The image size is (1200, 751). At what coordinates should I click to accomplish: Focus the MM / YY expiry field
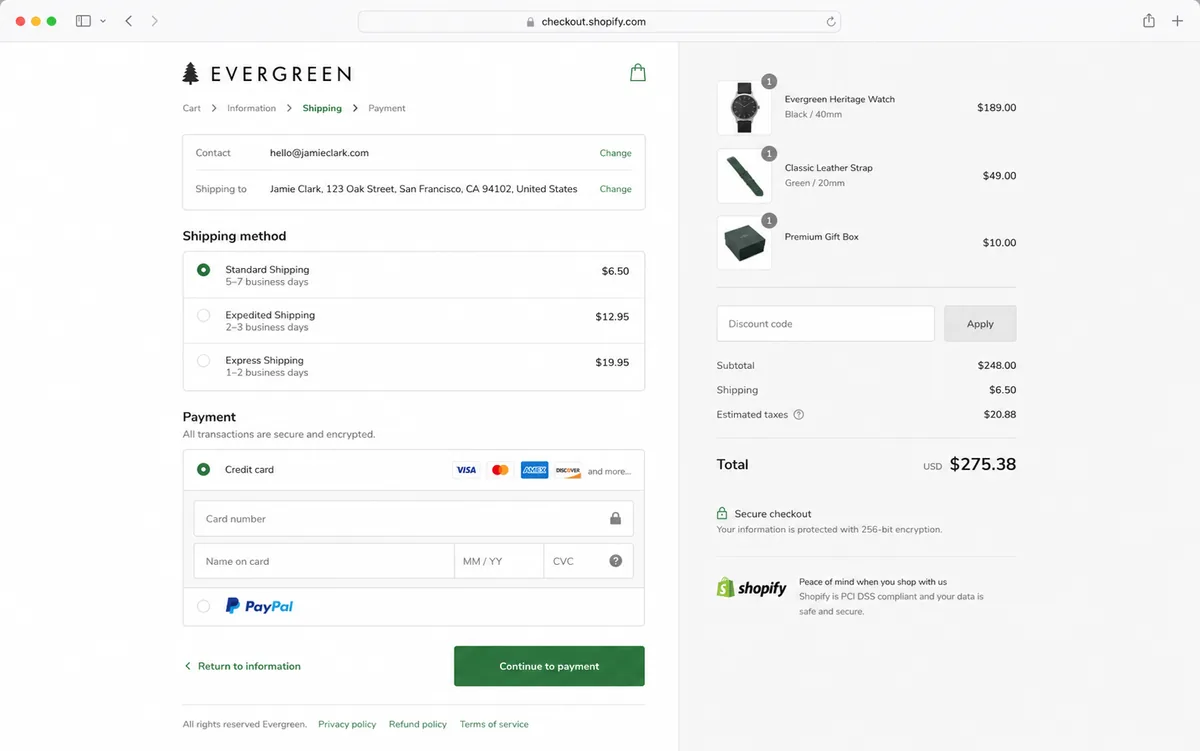[499, 561]
